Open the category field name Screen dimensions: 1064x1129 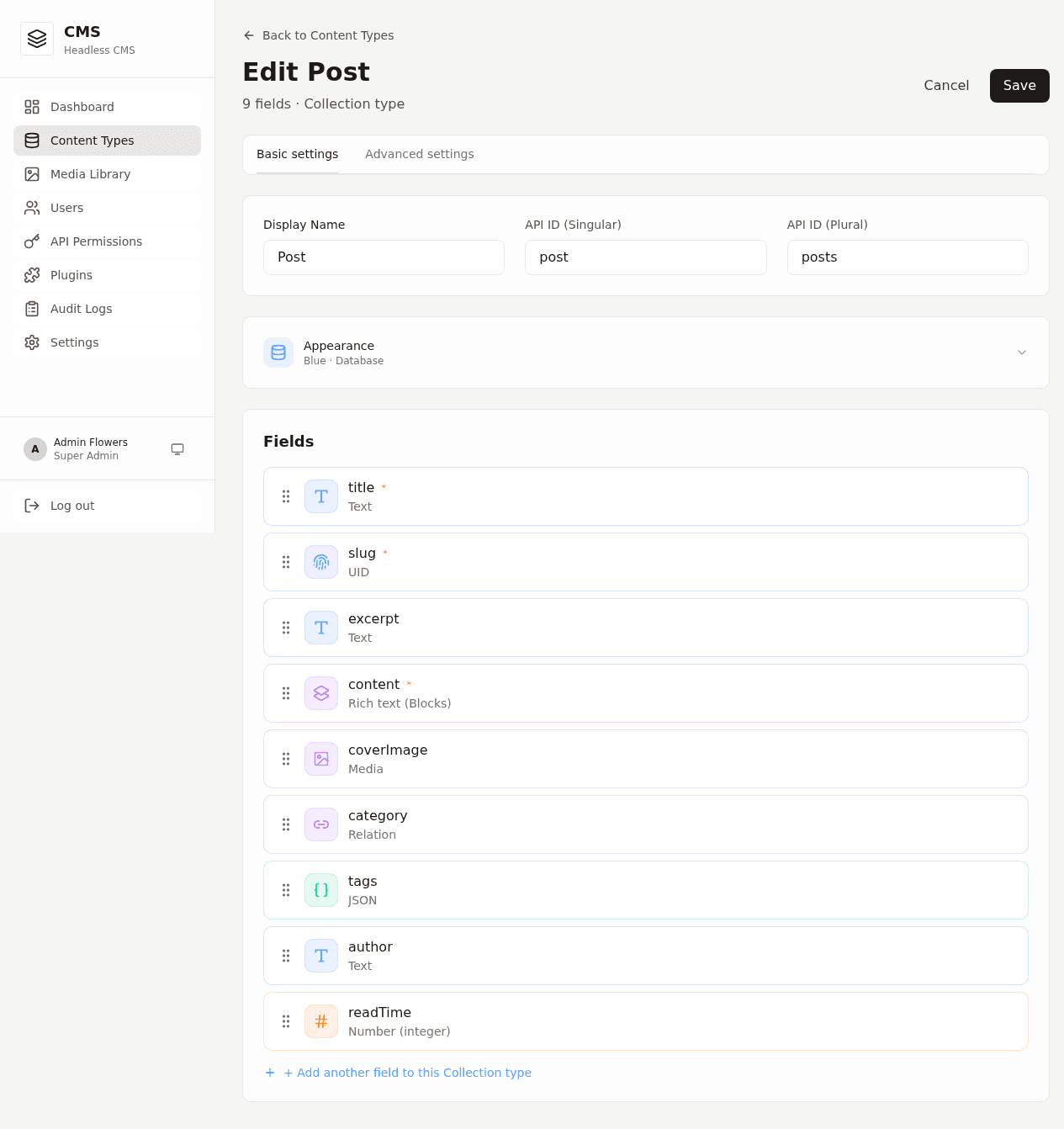378,815
